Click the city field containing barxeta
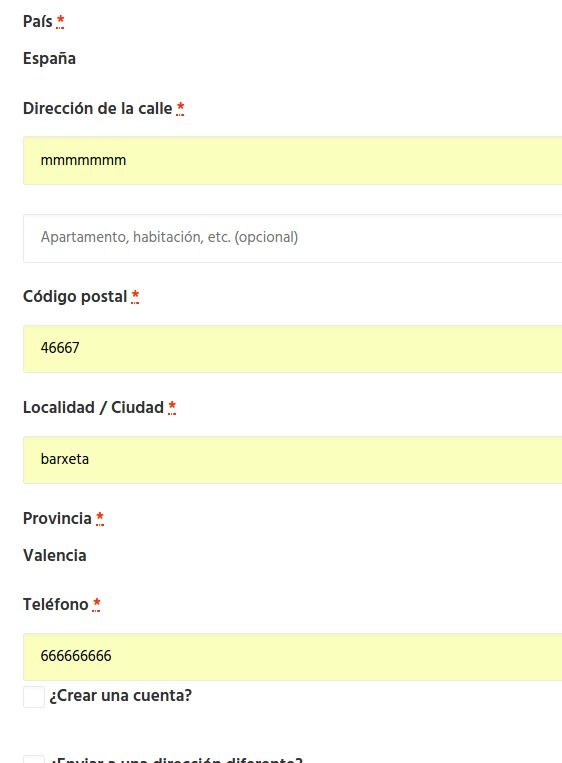Image resolution: width=562 pixels, height=763 pixels. click(x=292, y=460)
